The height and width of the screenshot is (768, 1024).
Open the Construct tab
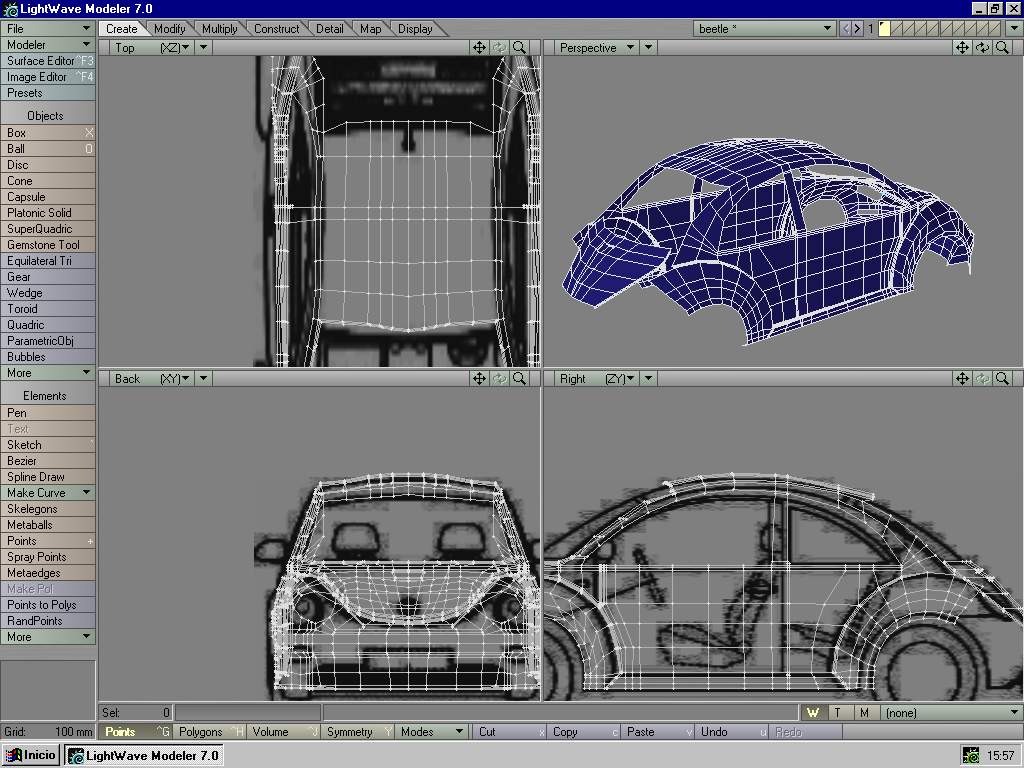[276, 29]
